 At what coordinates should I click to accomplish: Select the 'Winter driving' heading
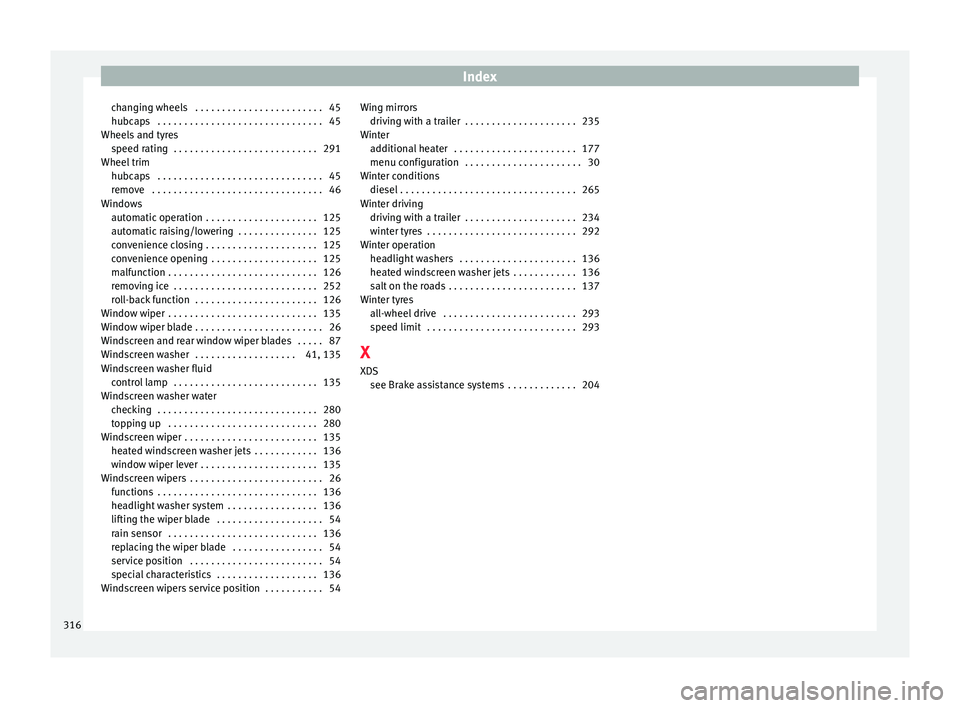pyautogui.click(x=391, y=204)
